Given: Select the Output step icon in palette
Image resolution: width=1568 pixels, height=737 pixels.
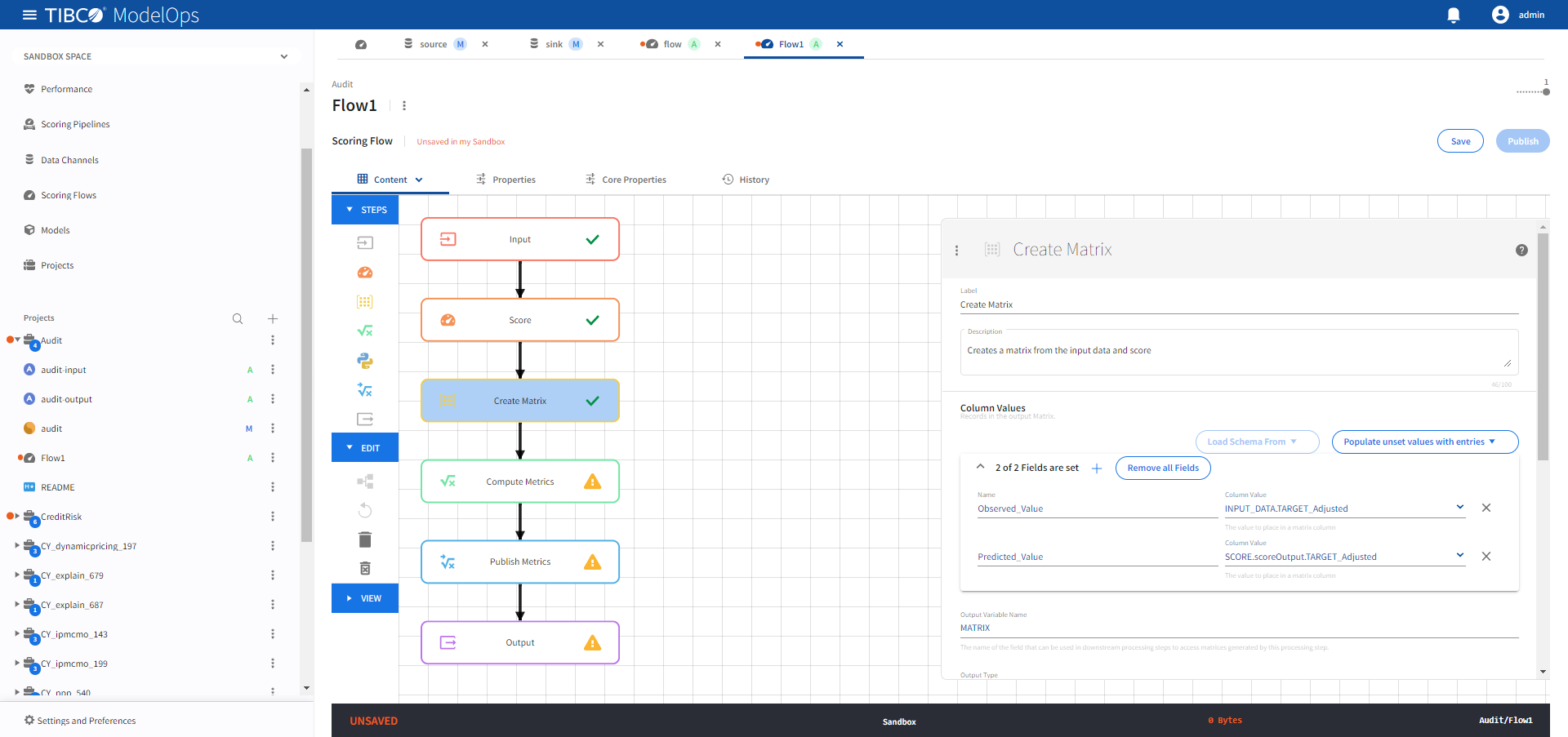Looking at the screenshot, I should tap(365, 420).
